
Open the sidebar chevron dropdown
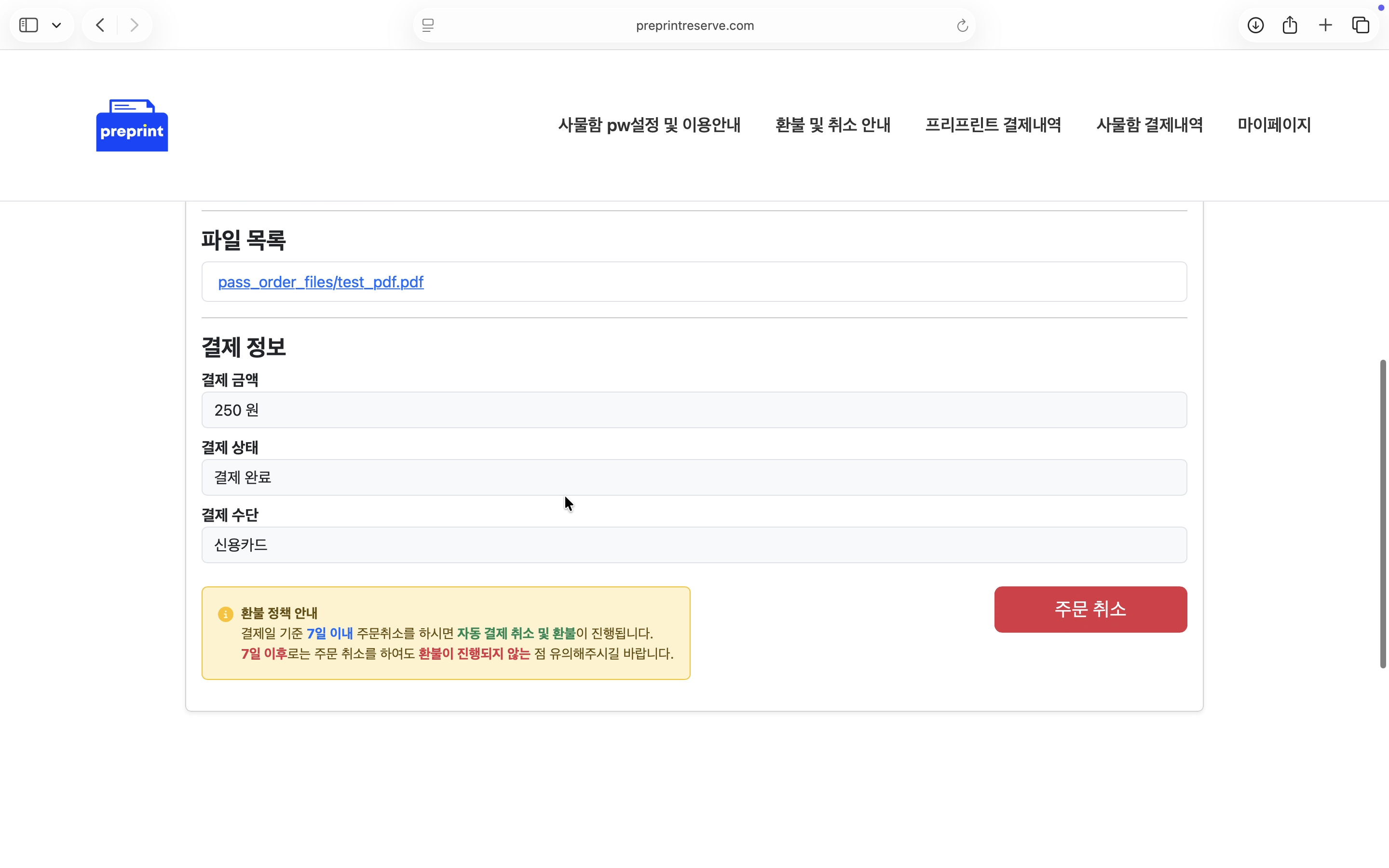pos(56,25)
